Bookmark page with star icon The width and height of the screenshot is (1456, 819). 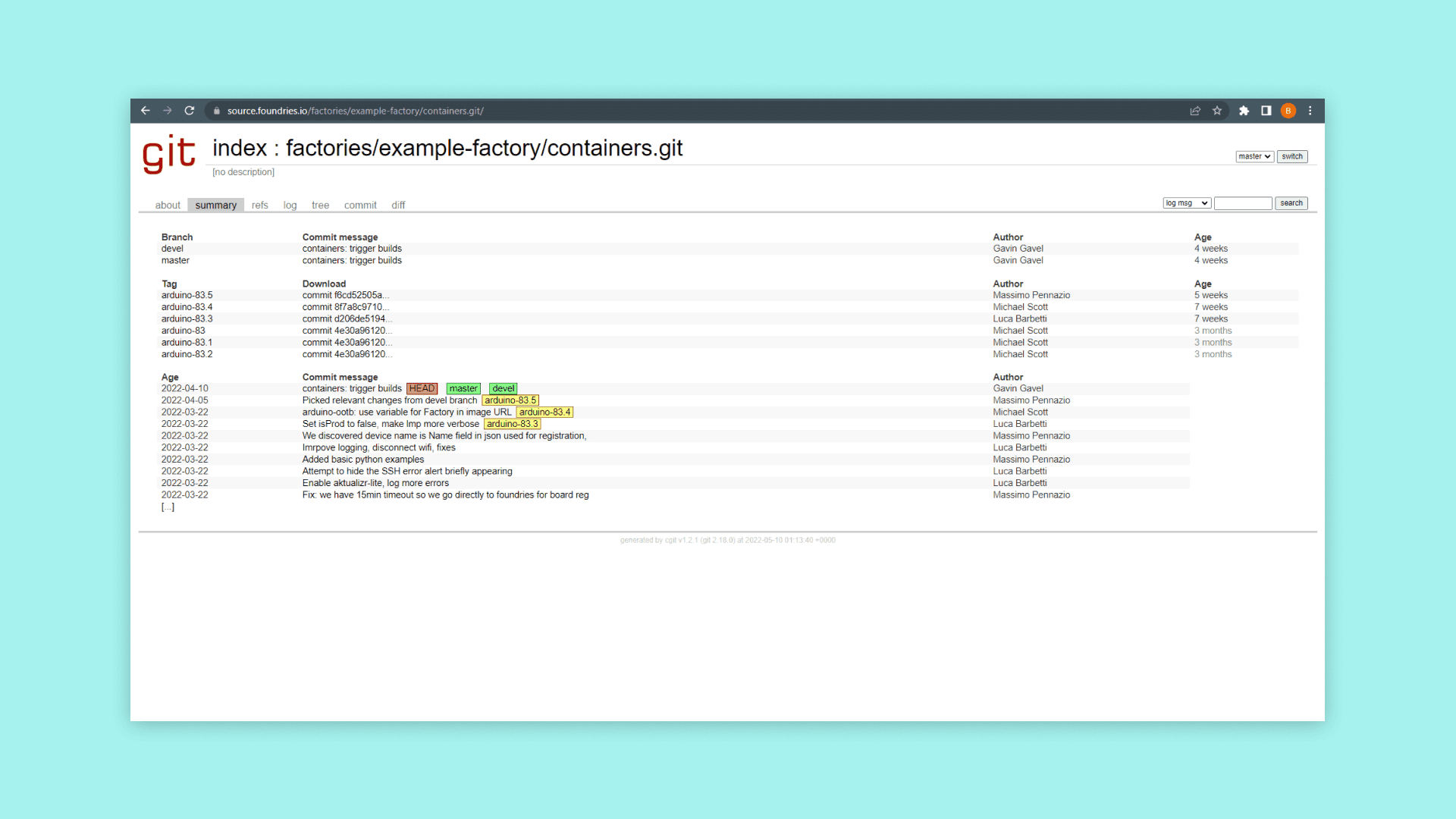click(x=1217, y=111)
